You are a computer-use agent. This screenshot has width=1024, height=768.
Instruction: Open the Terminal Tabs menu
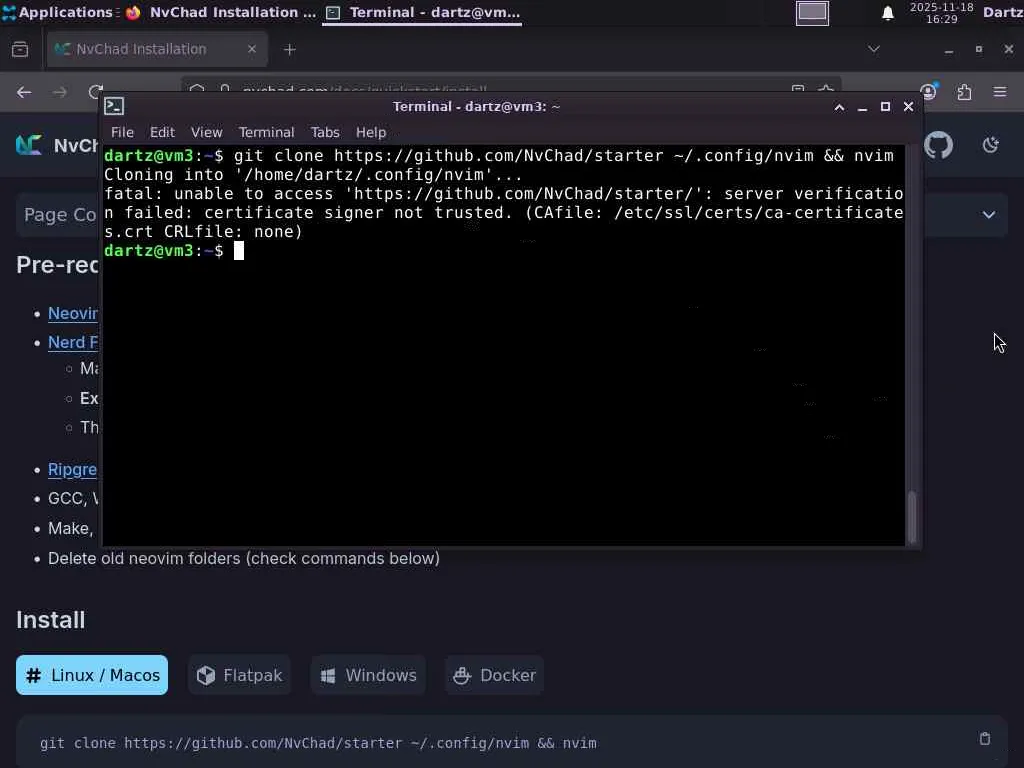(x=325, y=133)
